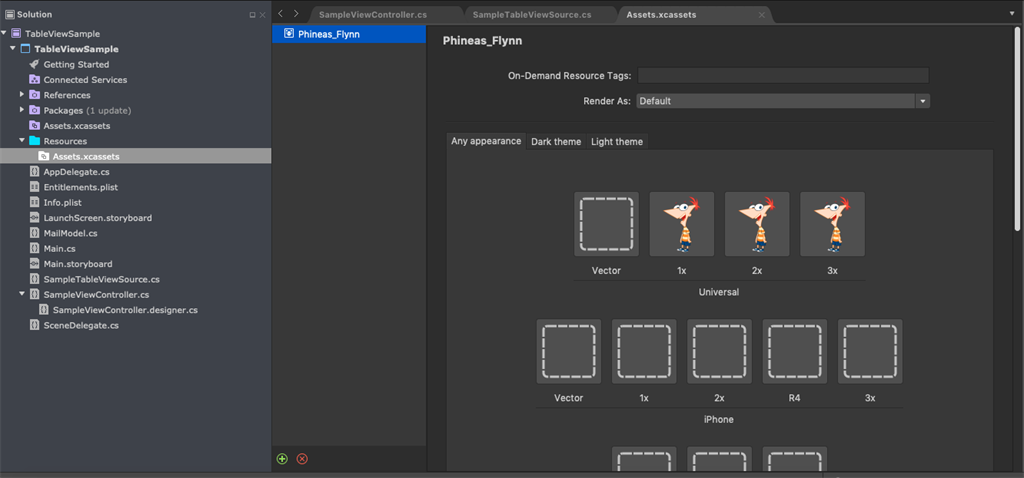1024x478 pixels.
Task: Click the Solution pad header icon
Action: 10,14
